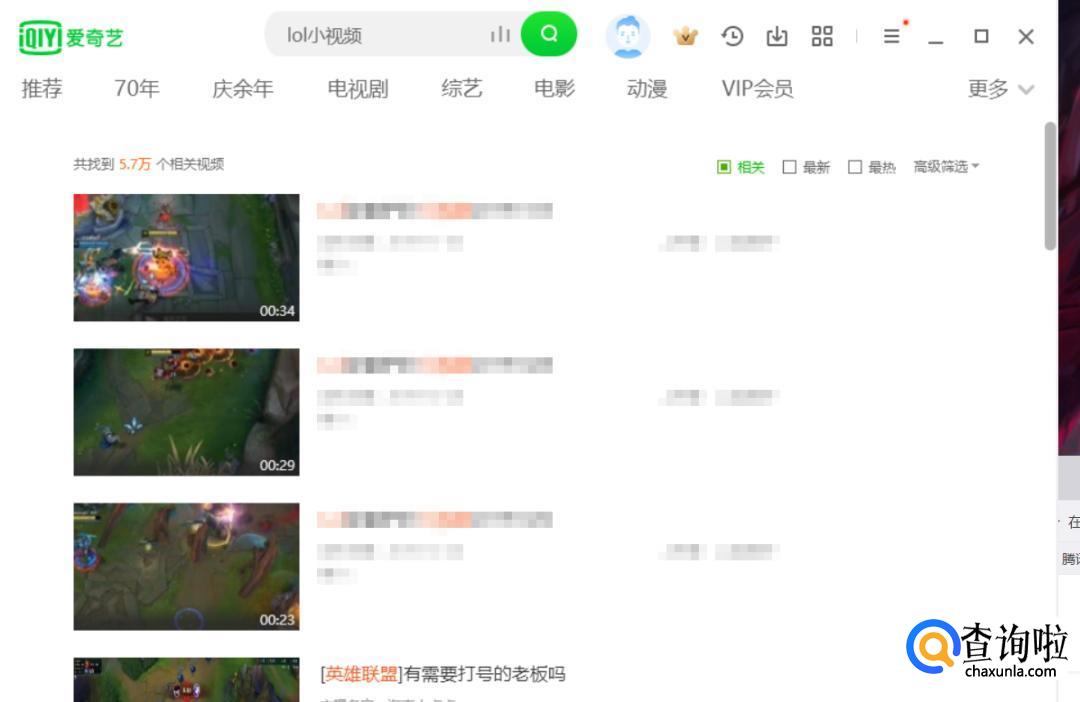
Task: Switch to the 综艺 tab
Action: 461,89
